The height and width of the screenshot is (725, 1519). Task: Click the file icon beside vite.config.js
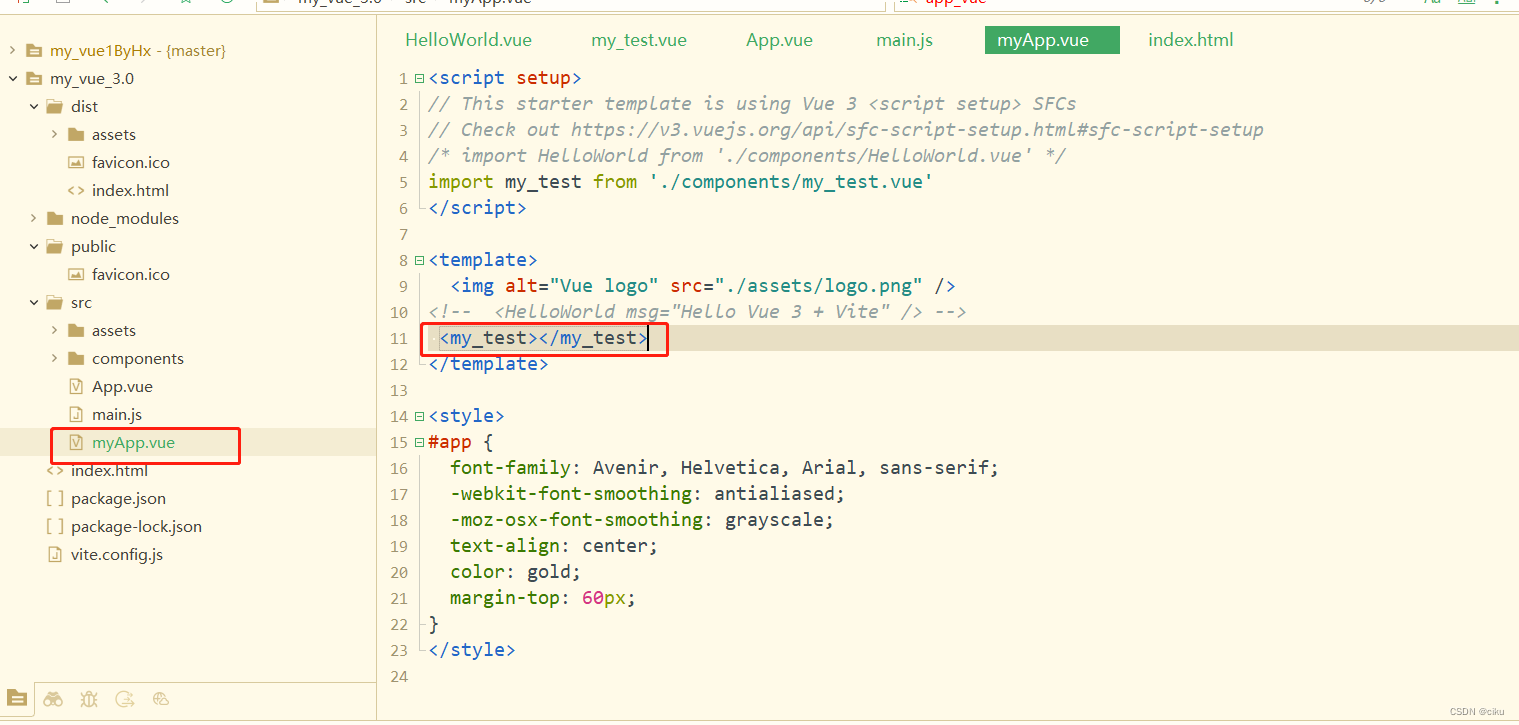[55, 554]
